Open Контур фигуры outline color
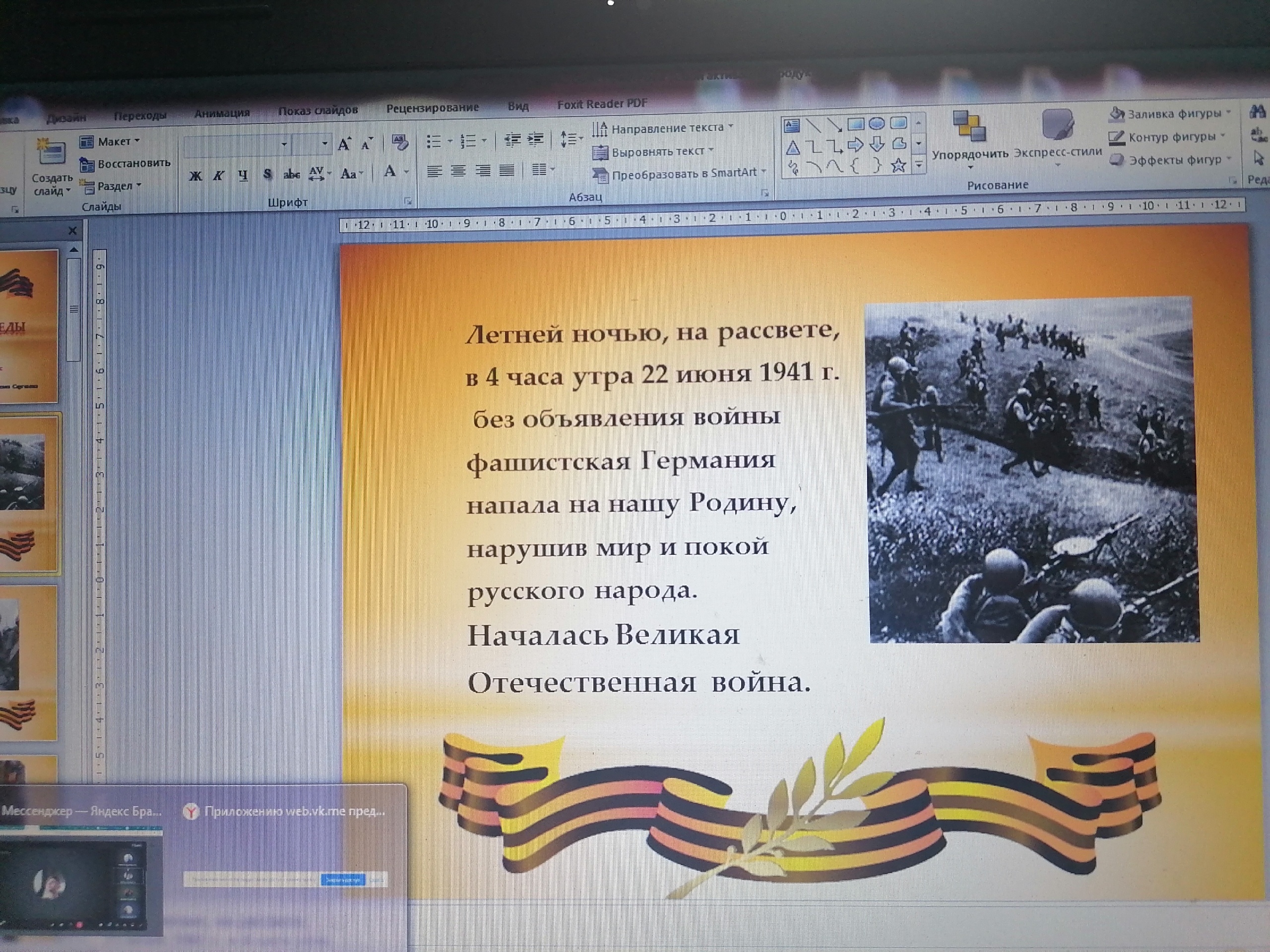1270x952 pixels. [1167, 136]
